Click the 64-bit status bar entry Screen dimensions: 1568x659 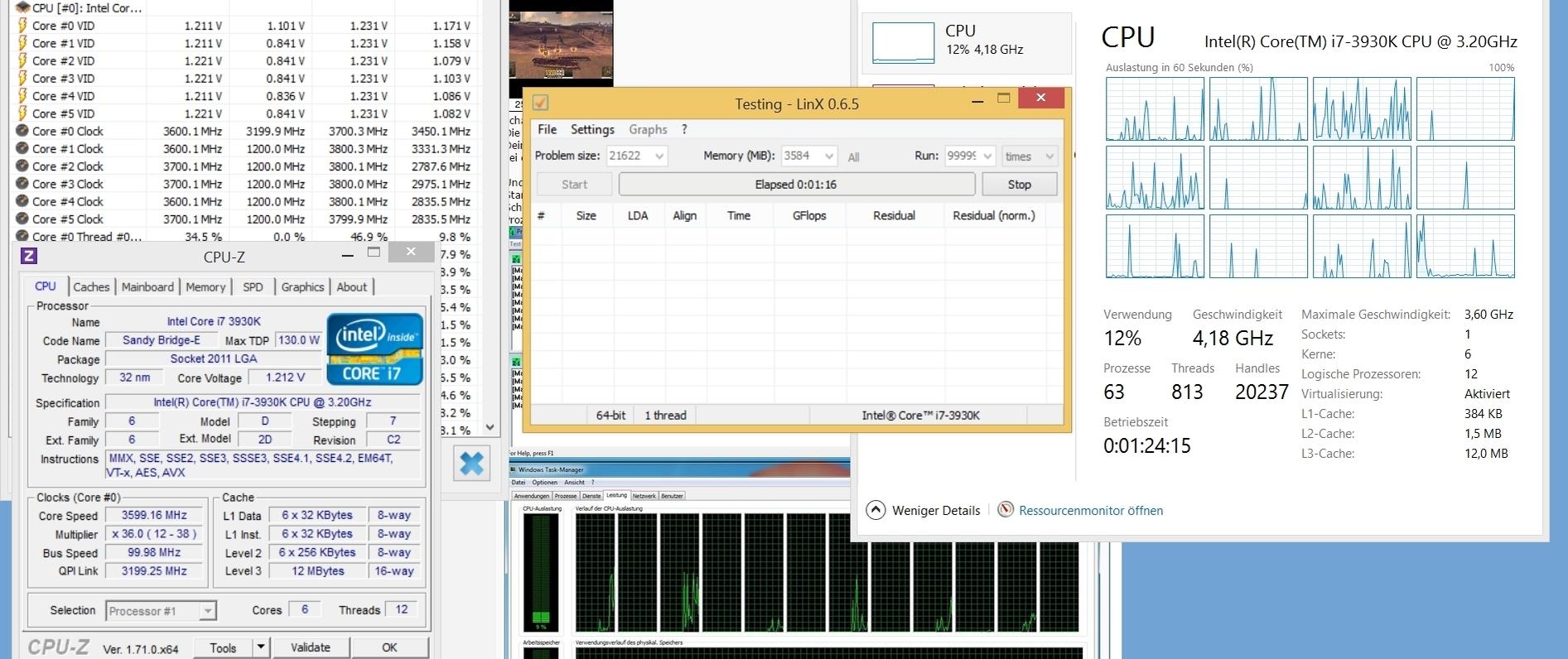pos(611,415)
